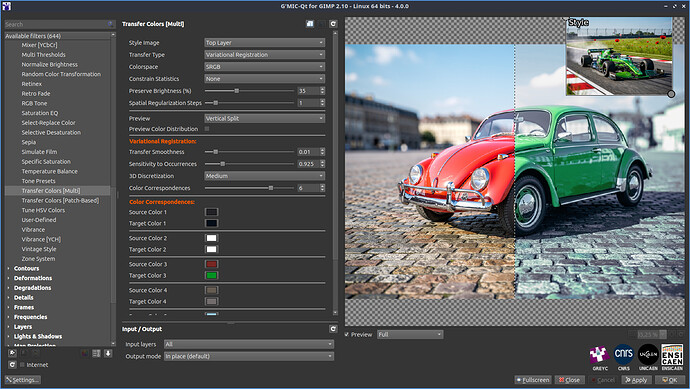Click the Apply button

tap(636, 379)
